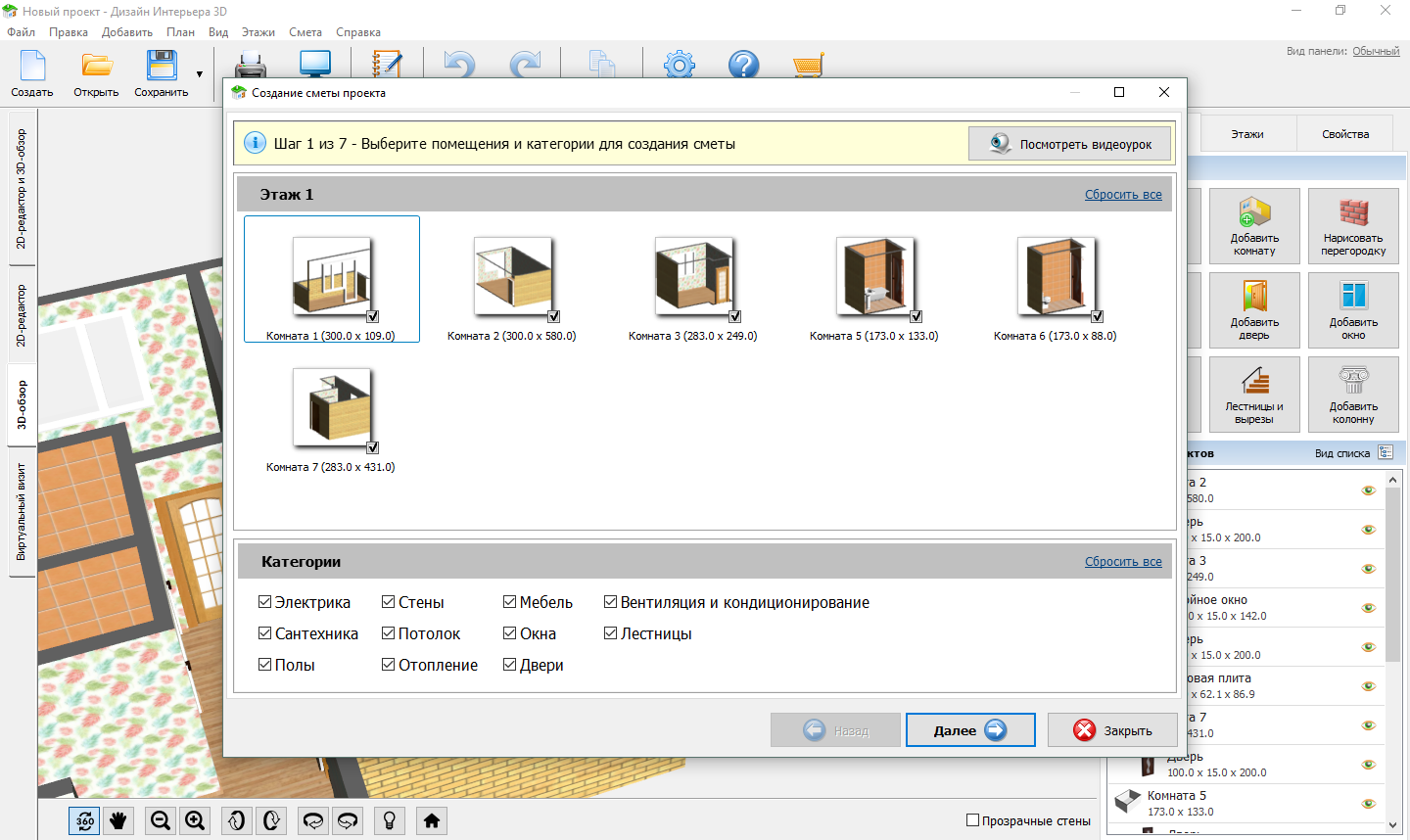Activate the 360 rotation view tool
Screen dimensions: 1410x840
pos(85,820)
